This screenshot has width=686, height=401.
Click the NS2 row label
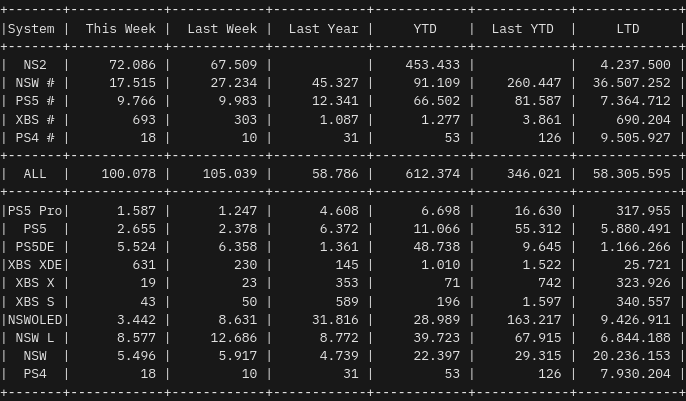35,65
